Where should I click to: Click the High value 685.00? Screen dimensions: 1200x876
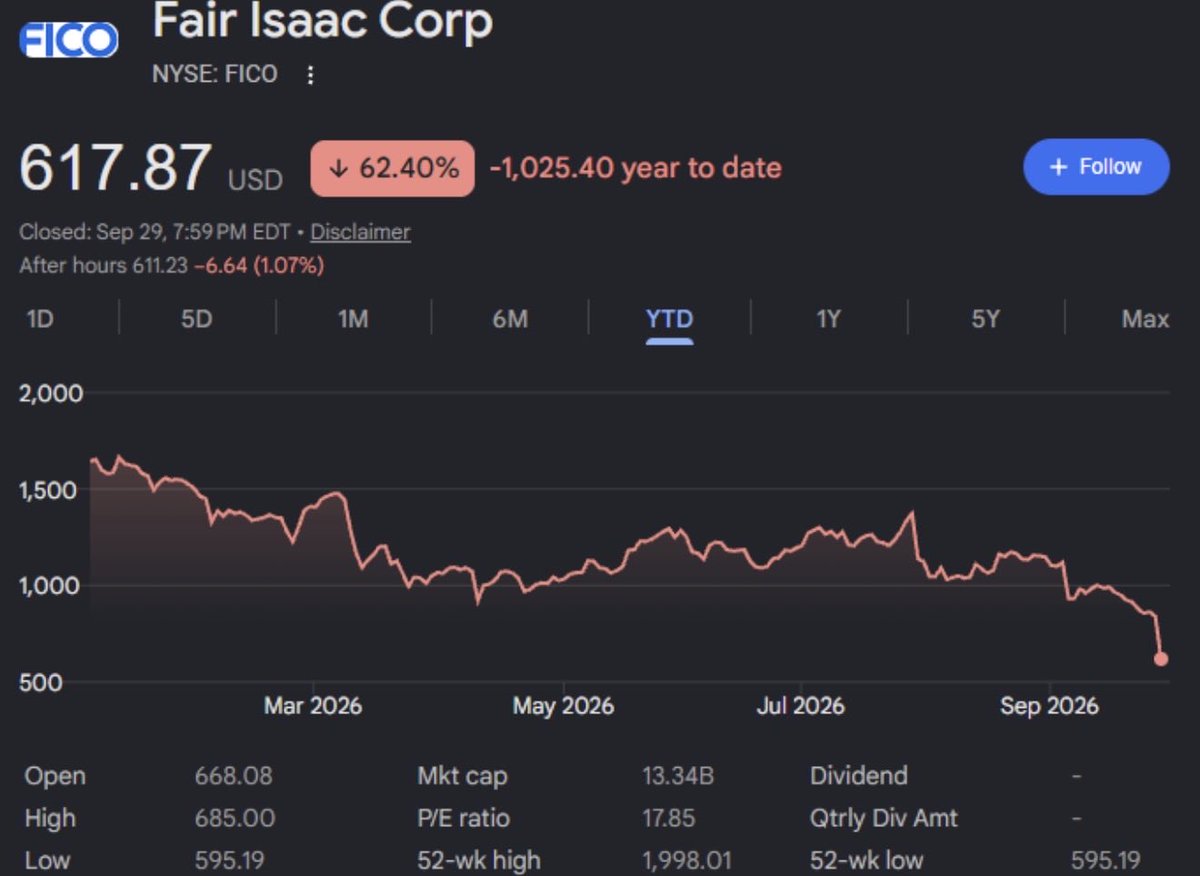click(235, 818)
